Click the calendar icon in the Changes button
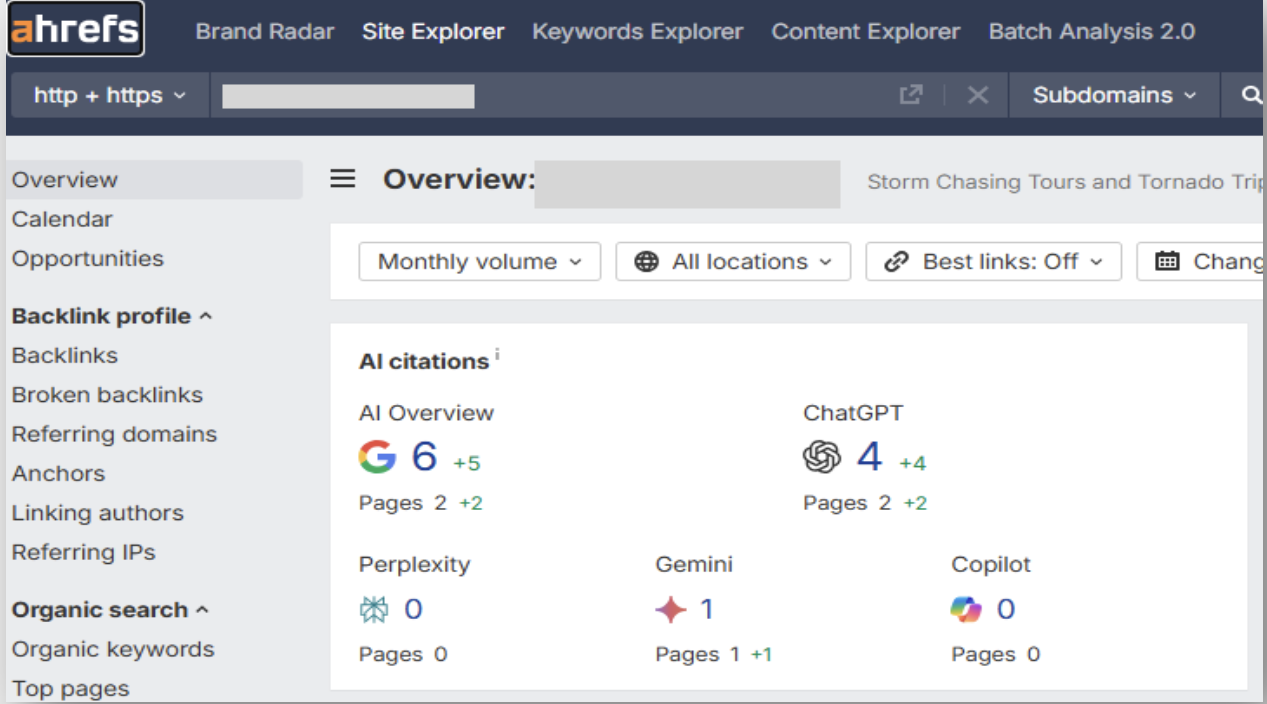 (x=1167, y=262)
